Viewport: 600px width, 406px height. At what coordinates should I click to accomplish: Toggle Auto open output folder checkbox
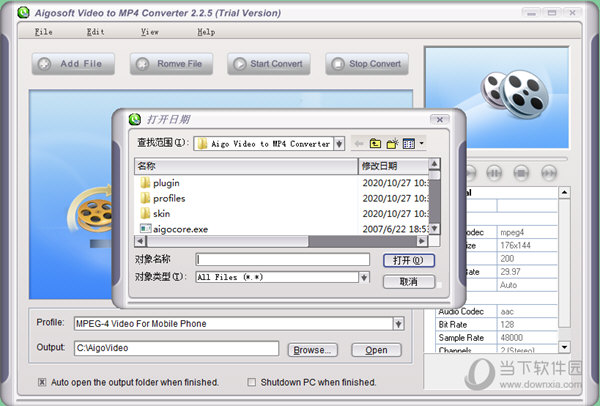[42, 382]
